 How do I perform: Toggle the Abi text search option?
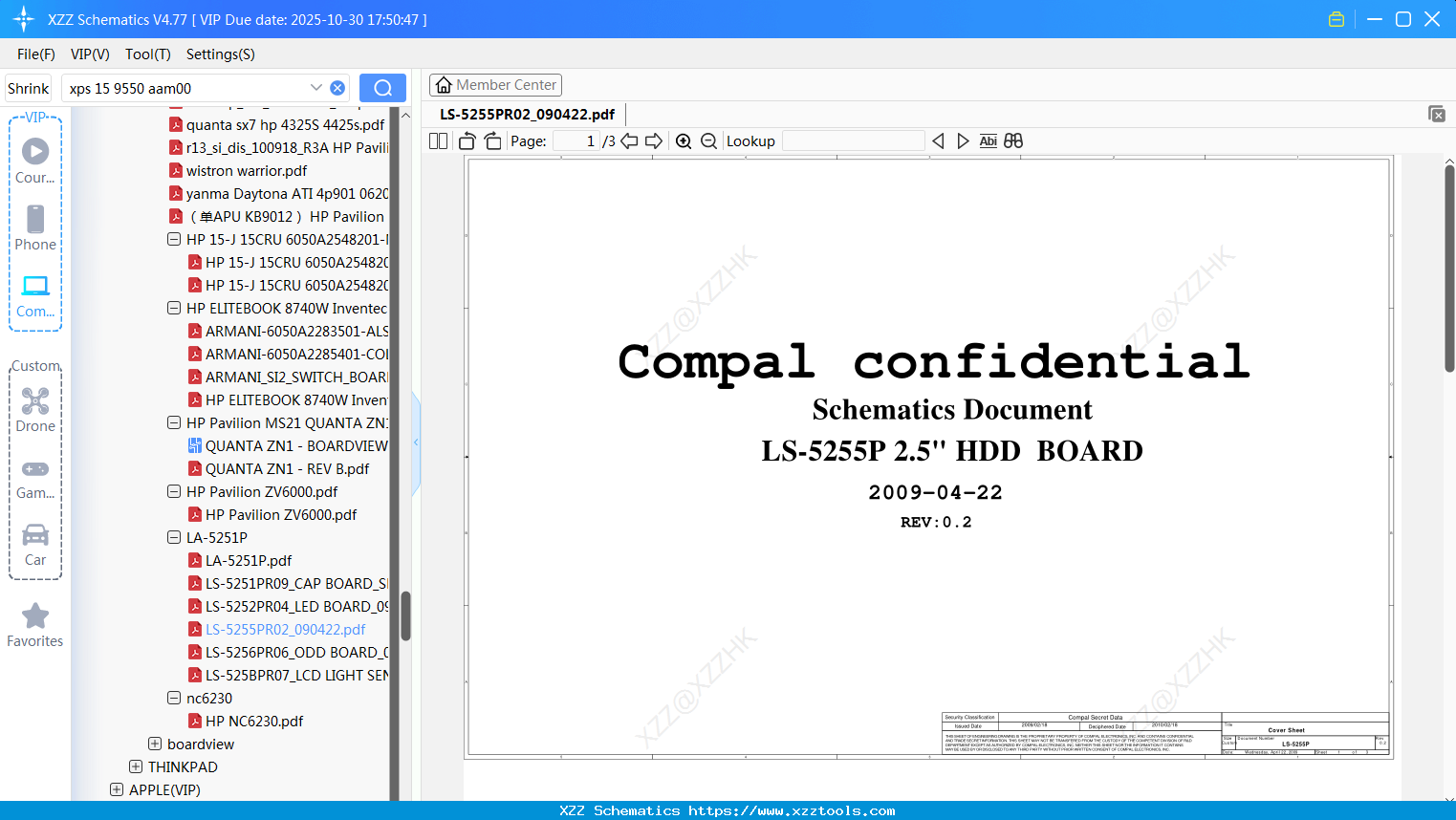pyautogui.click(x=989, y=140)
